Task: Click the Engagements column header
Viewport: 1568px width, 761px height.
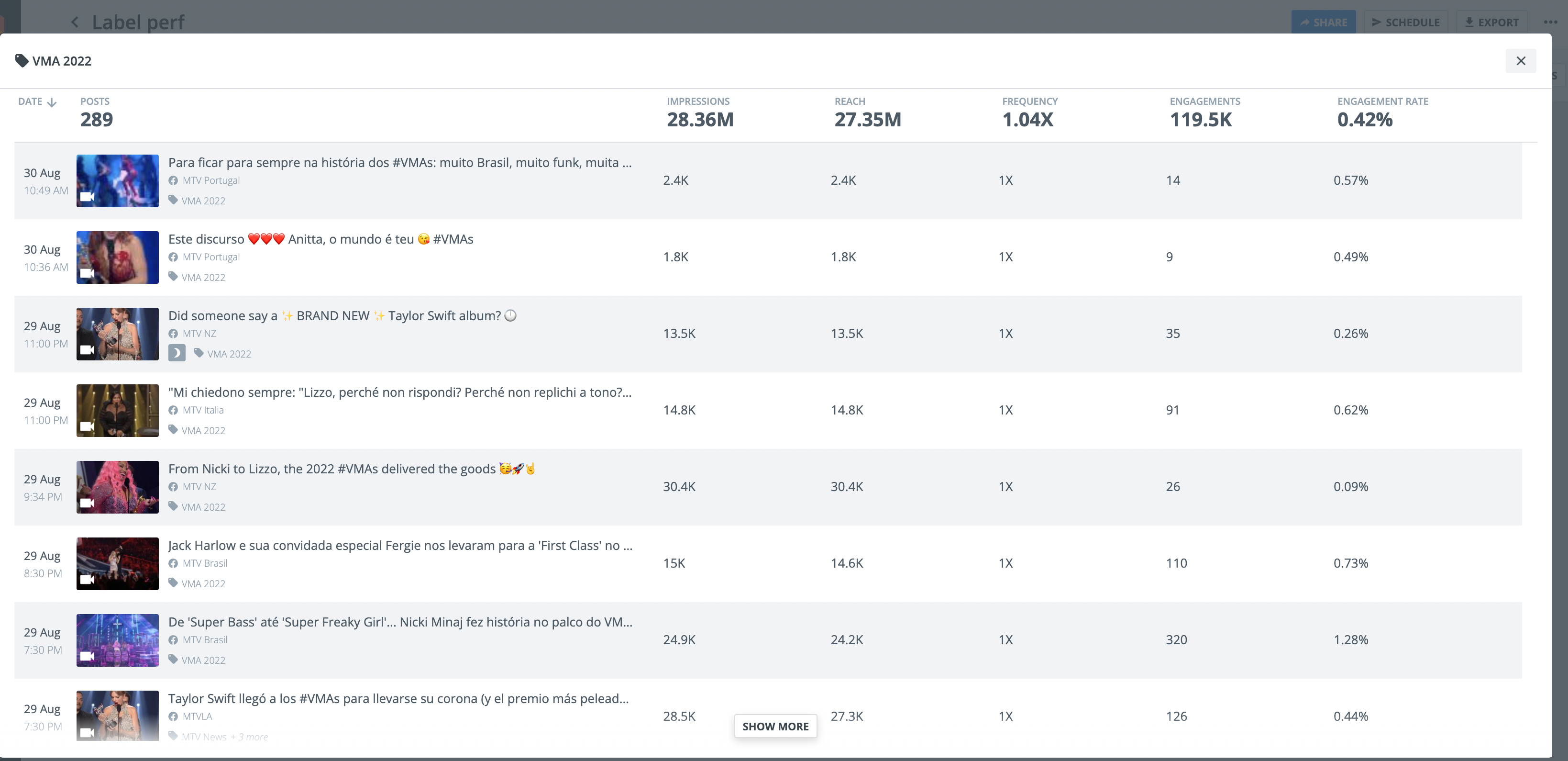Action: pos(1204,102)
